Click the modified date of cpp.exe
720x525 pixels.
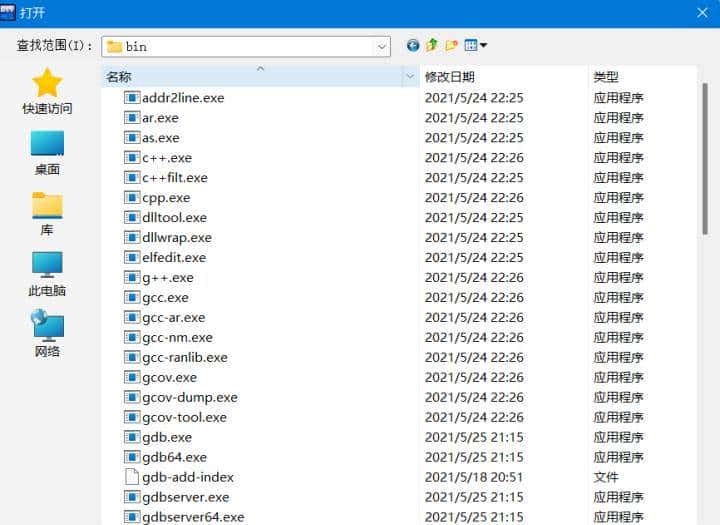[474, 198]
